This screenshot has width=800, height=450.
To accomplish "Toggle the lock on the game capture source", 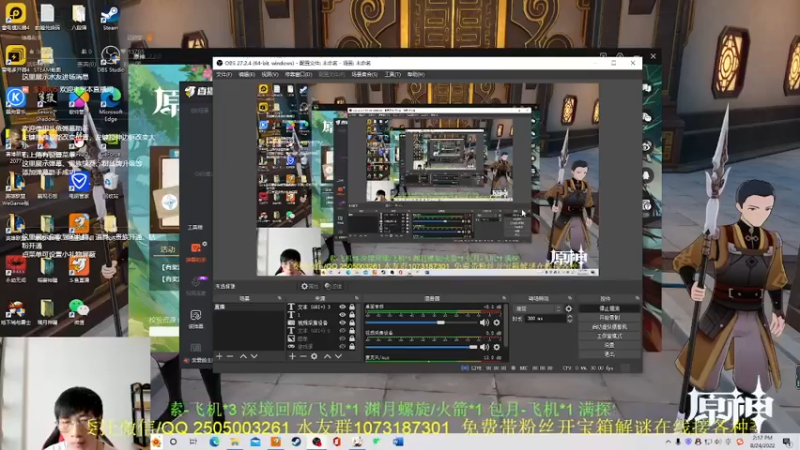I will (352, 346).
